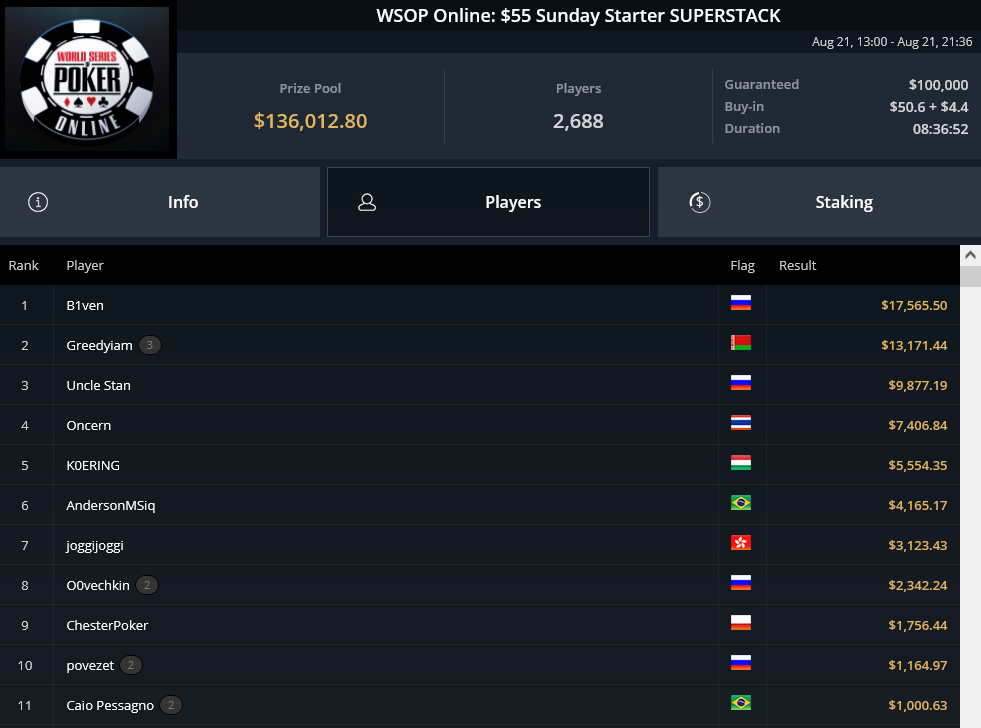The height and width of the screenshot is (728, 981).
Task: Select the Players tab
Action: 488,202
